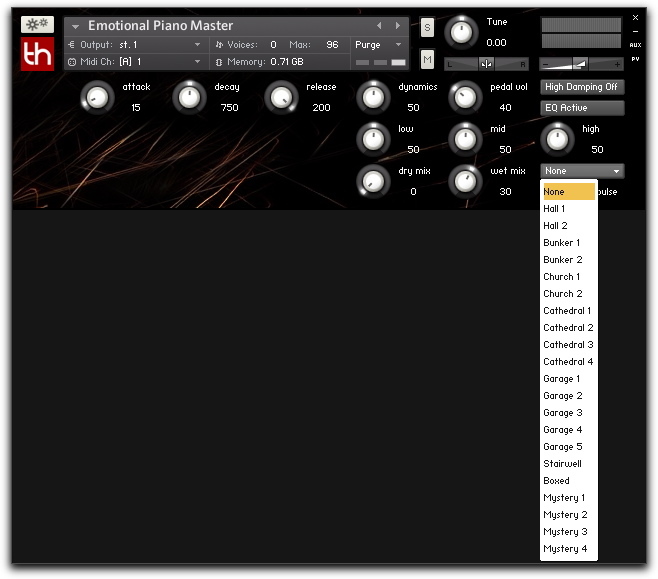658x579 pixels.
Task: Choose Cathedral 1 impulse
Action: [x=569, y=310]
